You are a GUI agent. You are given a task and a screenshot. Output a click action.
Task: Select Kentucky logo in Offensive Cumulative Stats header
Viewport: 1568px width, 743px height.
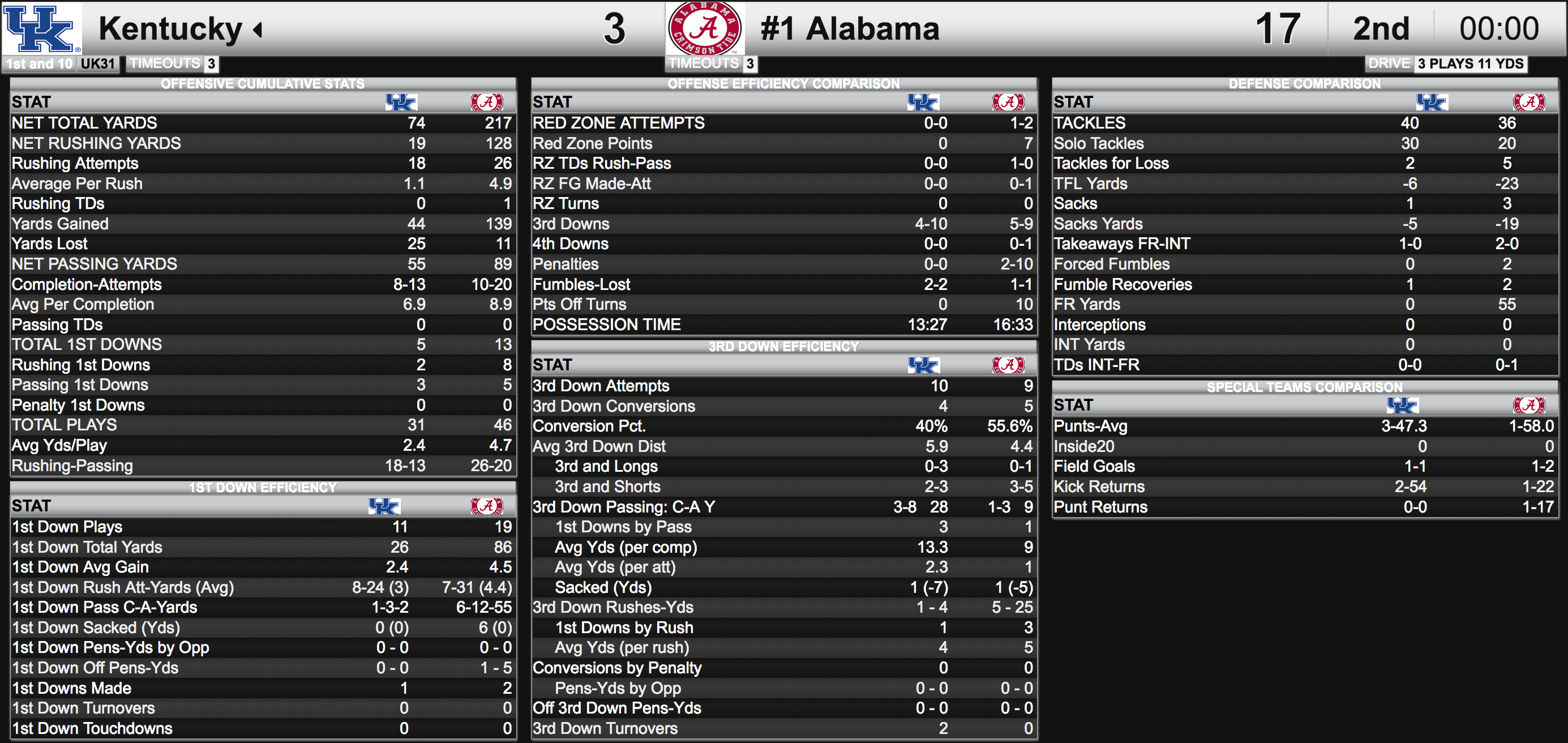pos(401,103)
